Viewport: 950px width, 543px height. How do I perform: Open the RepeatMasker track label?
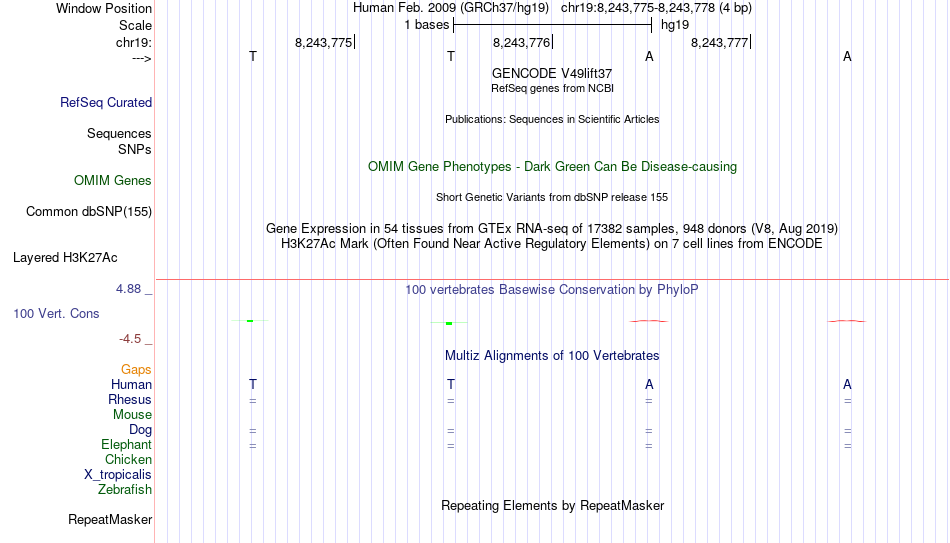tap(110, 519)
